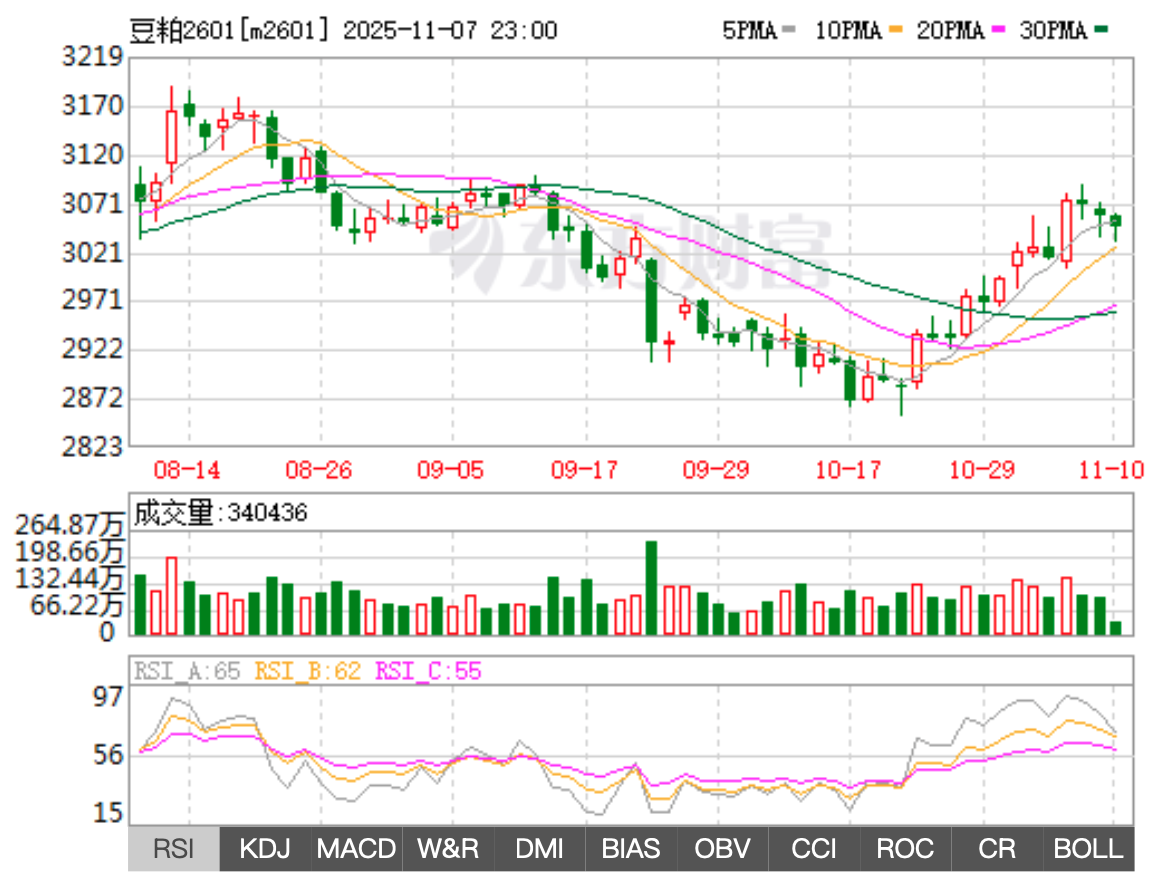Click the RSI_A value label
The height and width of the screenshot is (890, 1153).
point(188,671)
